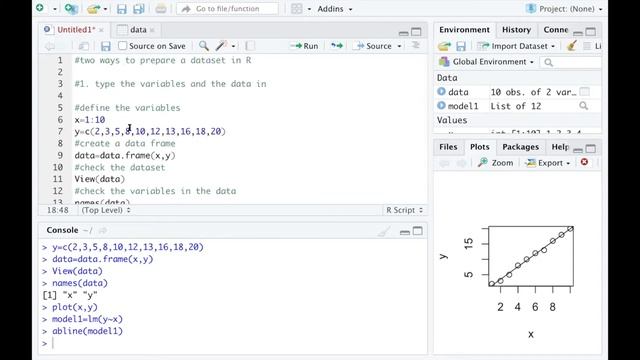Switch to the Files tab

pyautogui.click(x=448, y=147)
